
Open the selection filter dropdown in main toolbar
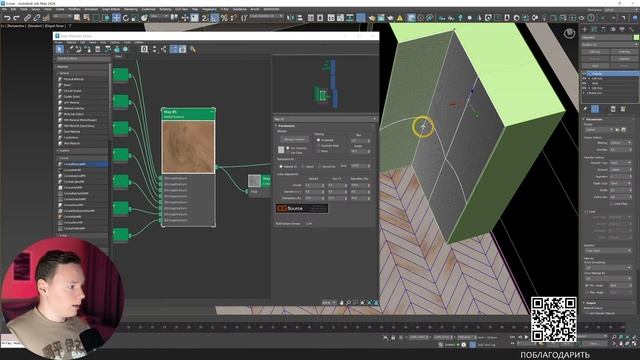point(62,16)
